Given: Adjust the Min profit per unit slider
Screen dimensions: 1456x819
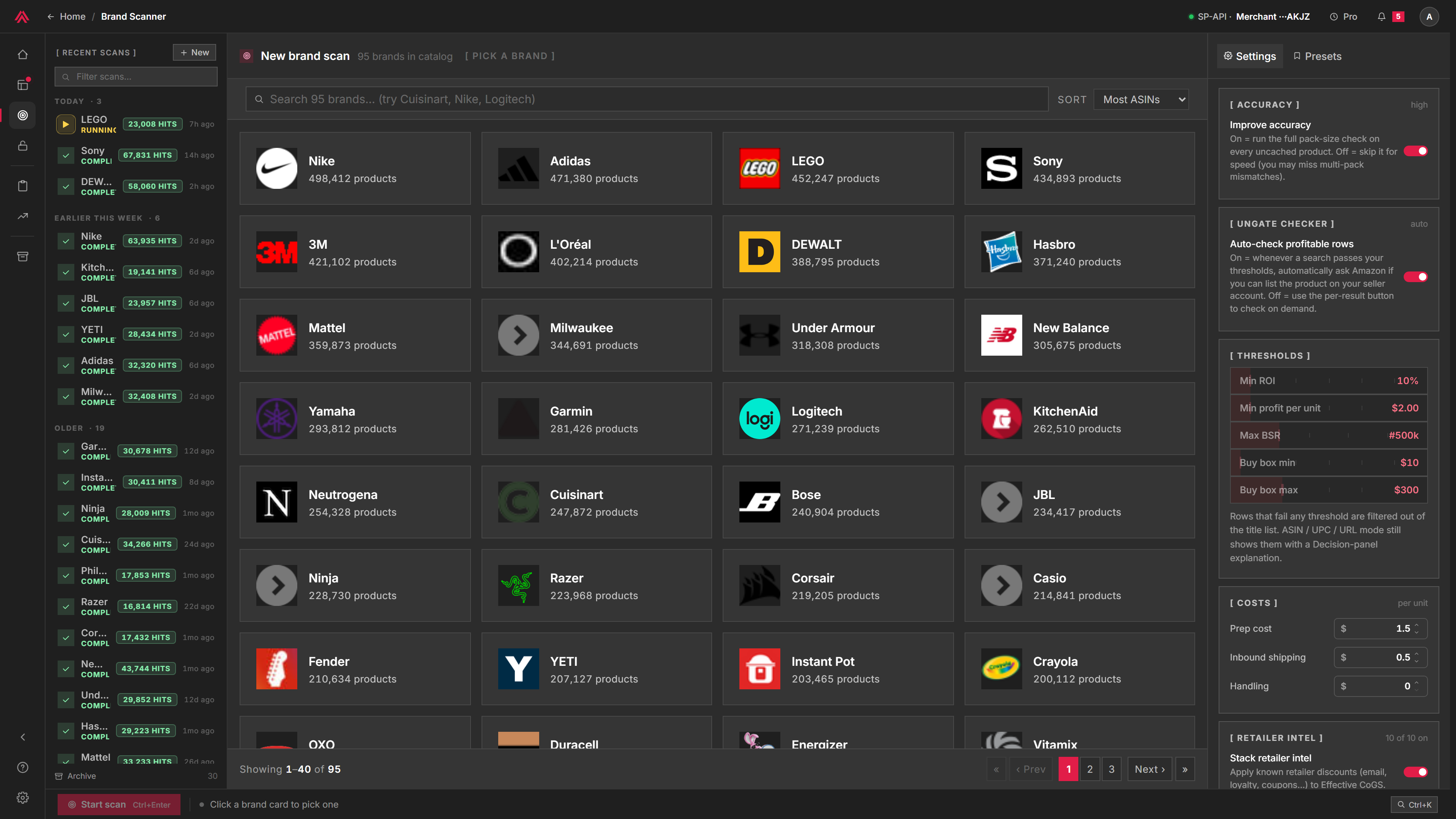Looking at the screenshot, I should click(x=1328, y=408).
